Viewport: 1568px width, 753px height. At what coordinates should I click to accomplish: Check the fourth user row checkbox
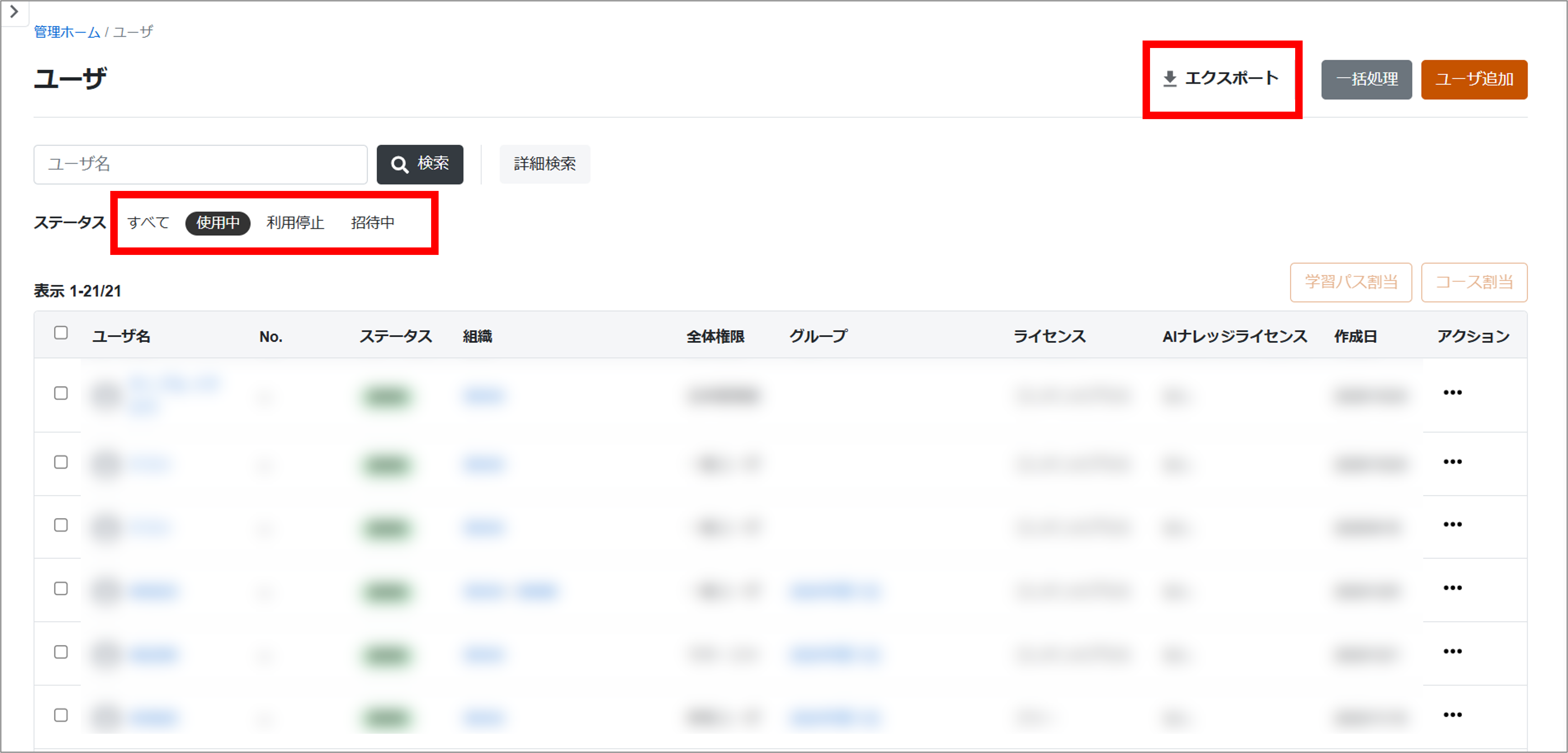coord(61,589)
